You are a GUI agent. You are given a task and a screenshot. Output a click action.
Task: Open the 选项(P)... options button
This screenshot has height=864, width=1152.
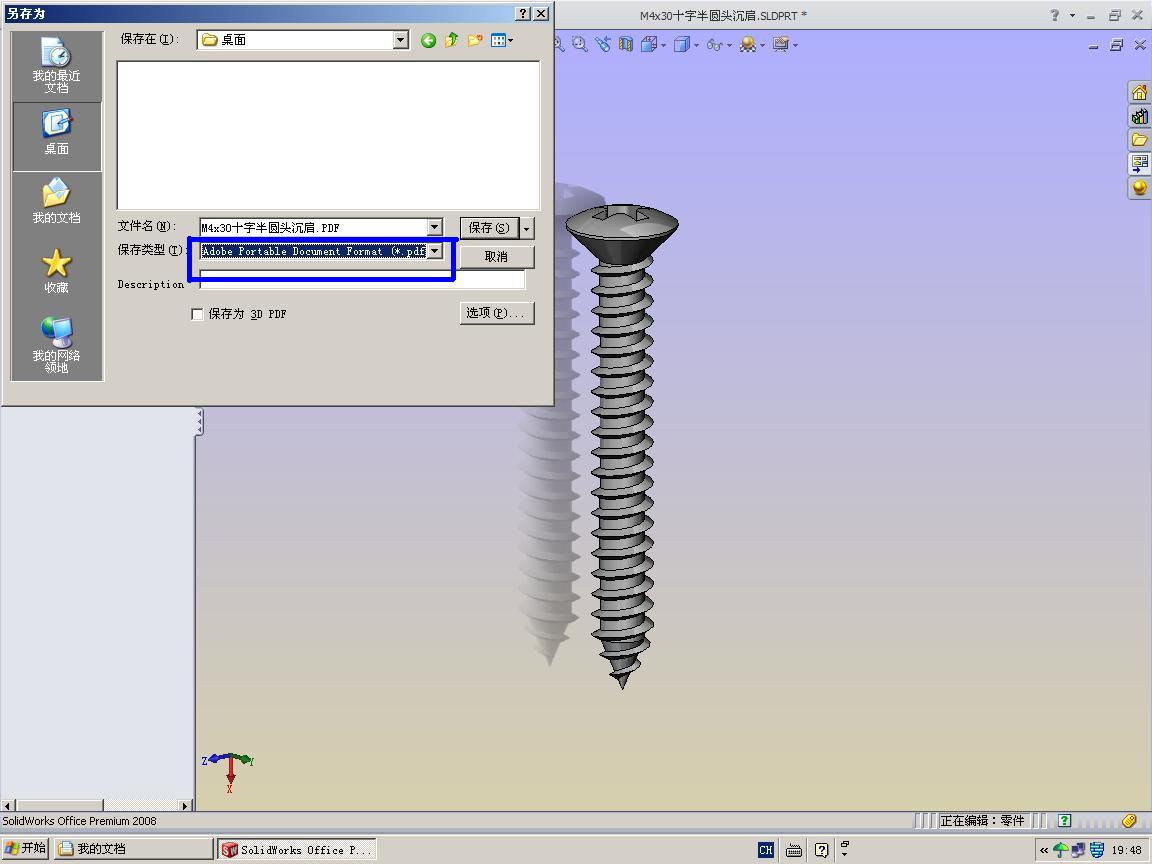coord(497,313)
